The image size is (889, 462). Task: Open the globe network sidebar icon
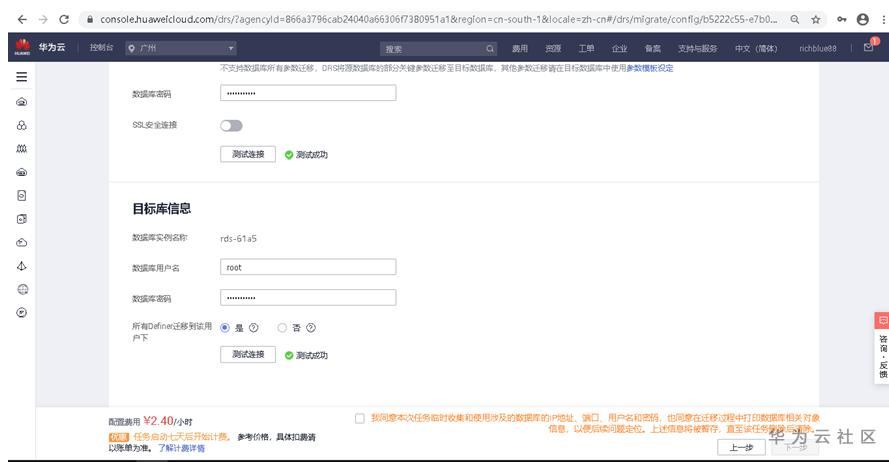(22, 290)
